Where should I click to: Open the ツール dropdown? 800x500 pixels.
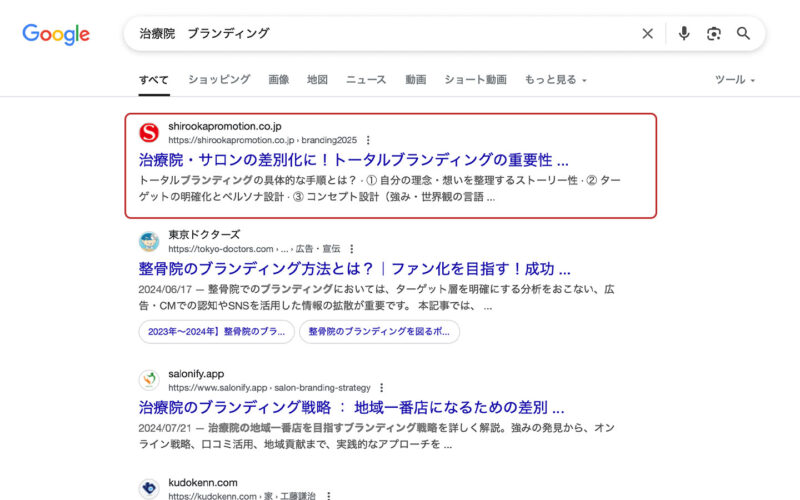735,80
